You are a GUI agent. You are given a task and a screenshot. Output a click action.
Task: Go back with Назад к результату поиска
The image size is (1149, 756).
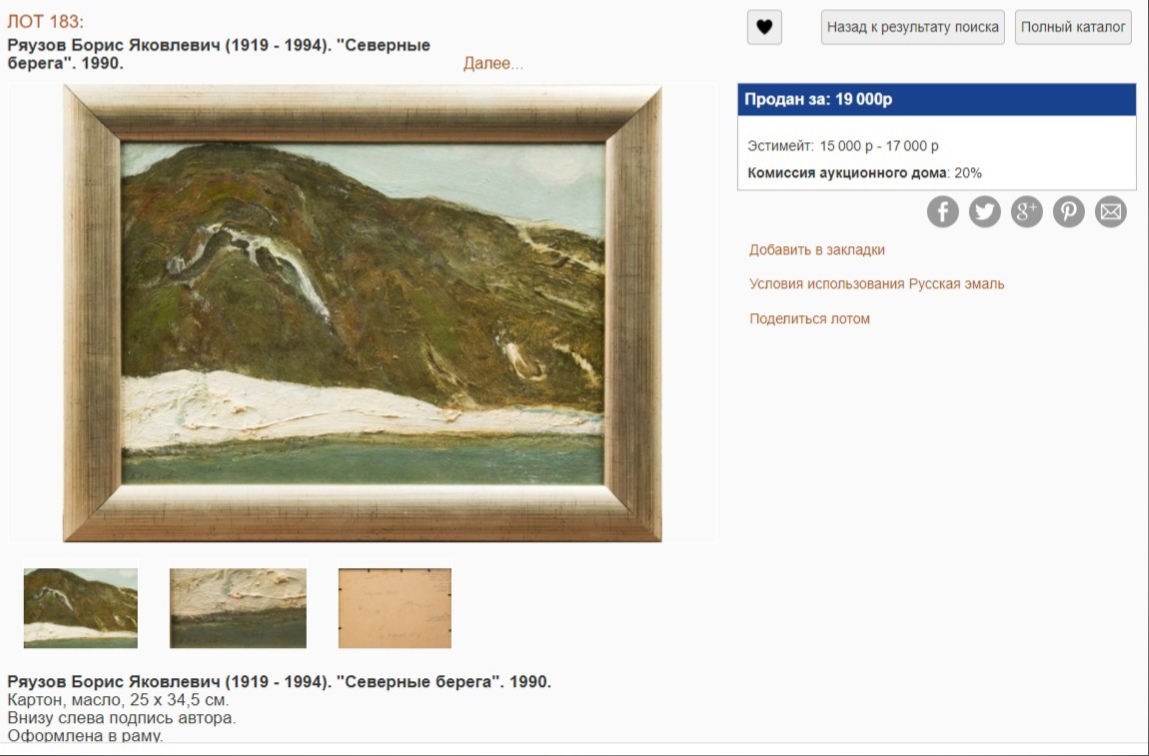[912, 27]
